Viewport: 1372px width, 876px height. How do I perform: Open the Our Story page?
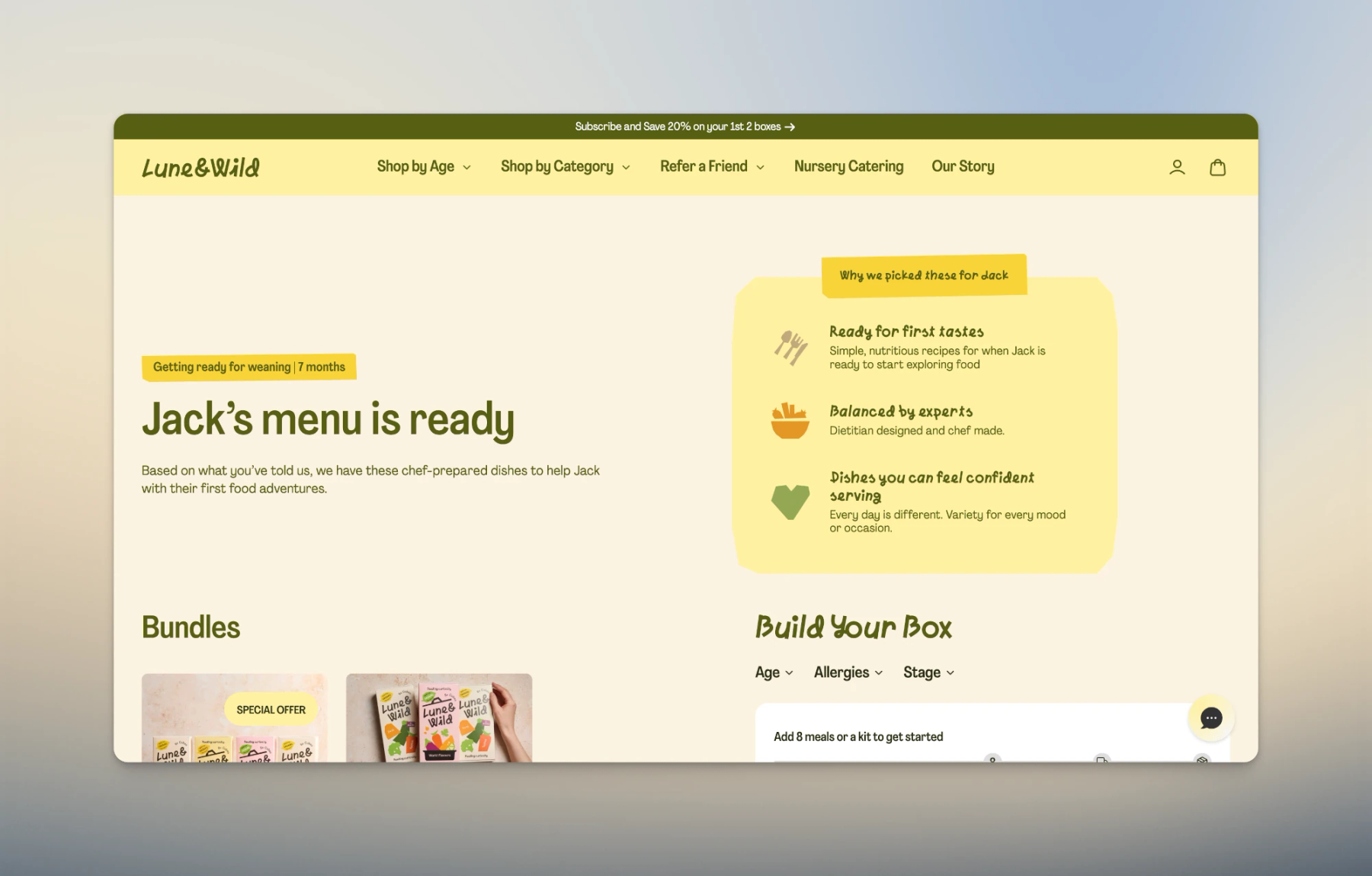point(963,166)
